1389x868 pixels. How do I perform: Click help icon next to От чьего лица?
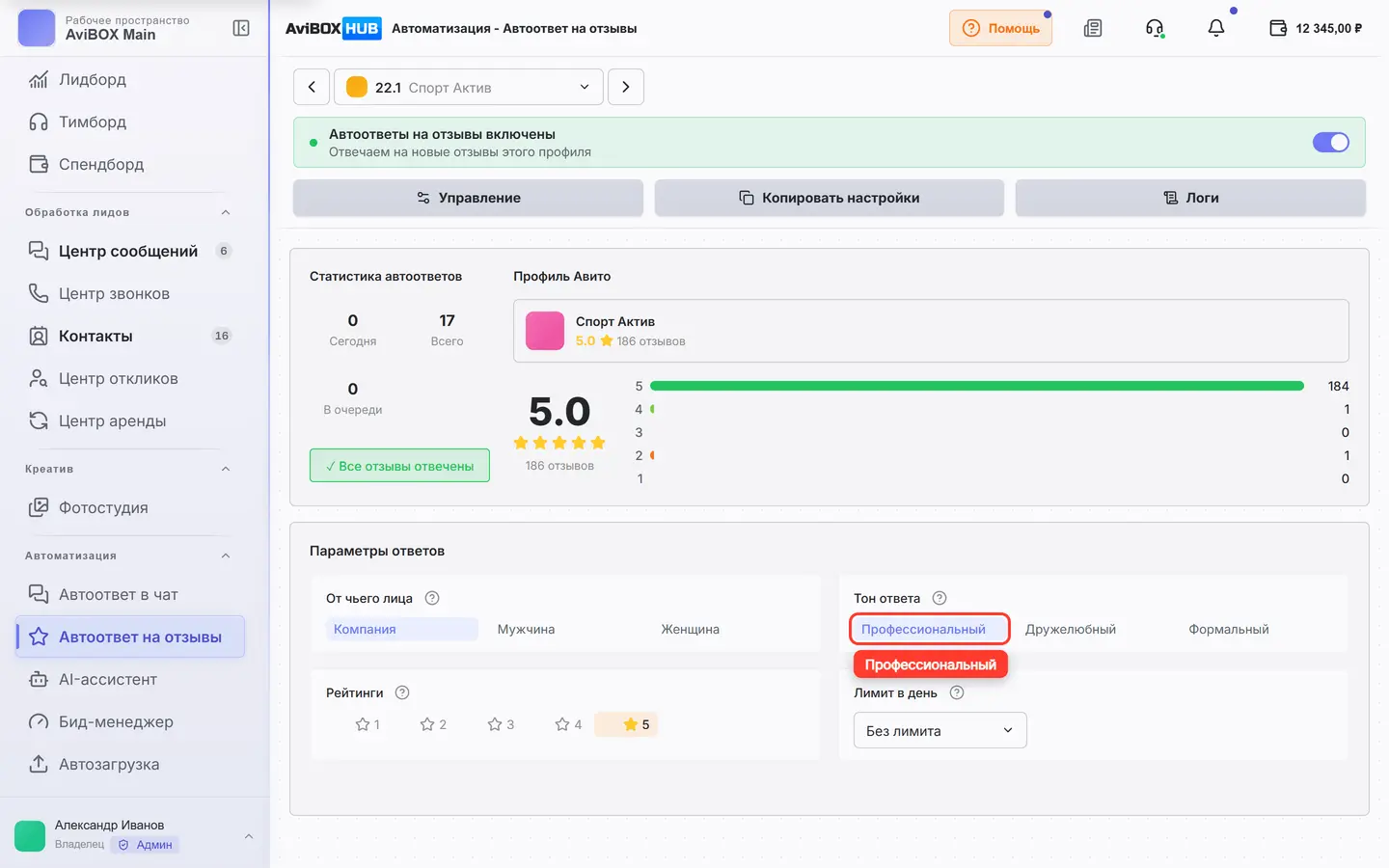tap(432, 598)
